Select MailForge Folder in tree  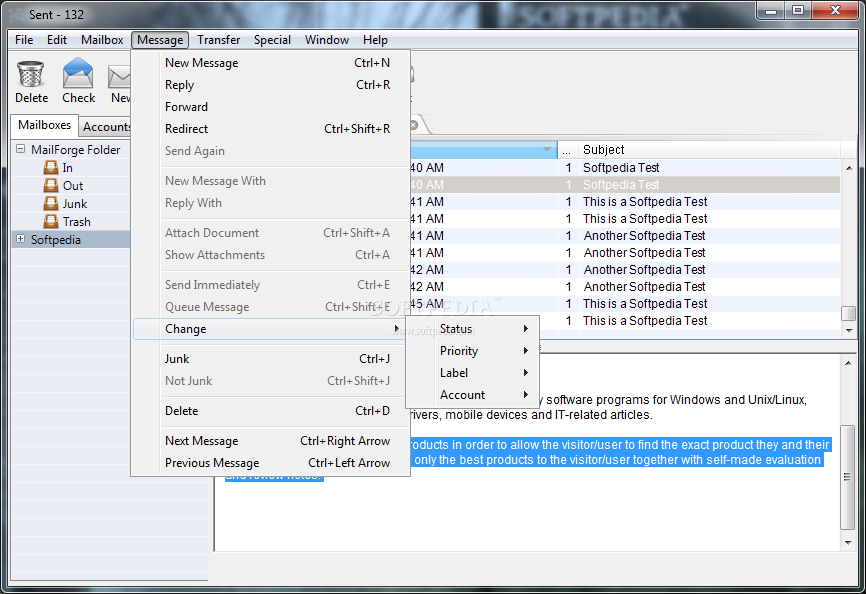[x=75, y=150]
